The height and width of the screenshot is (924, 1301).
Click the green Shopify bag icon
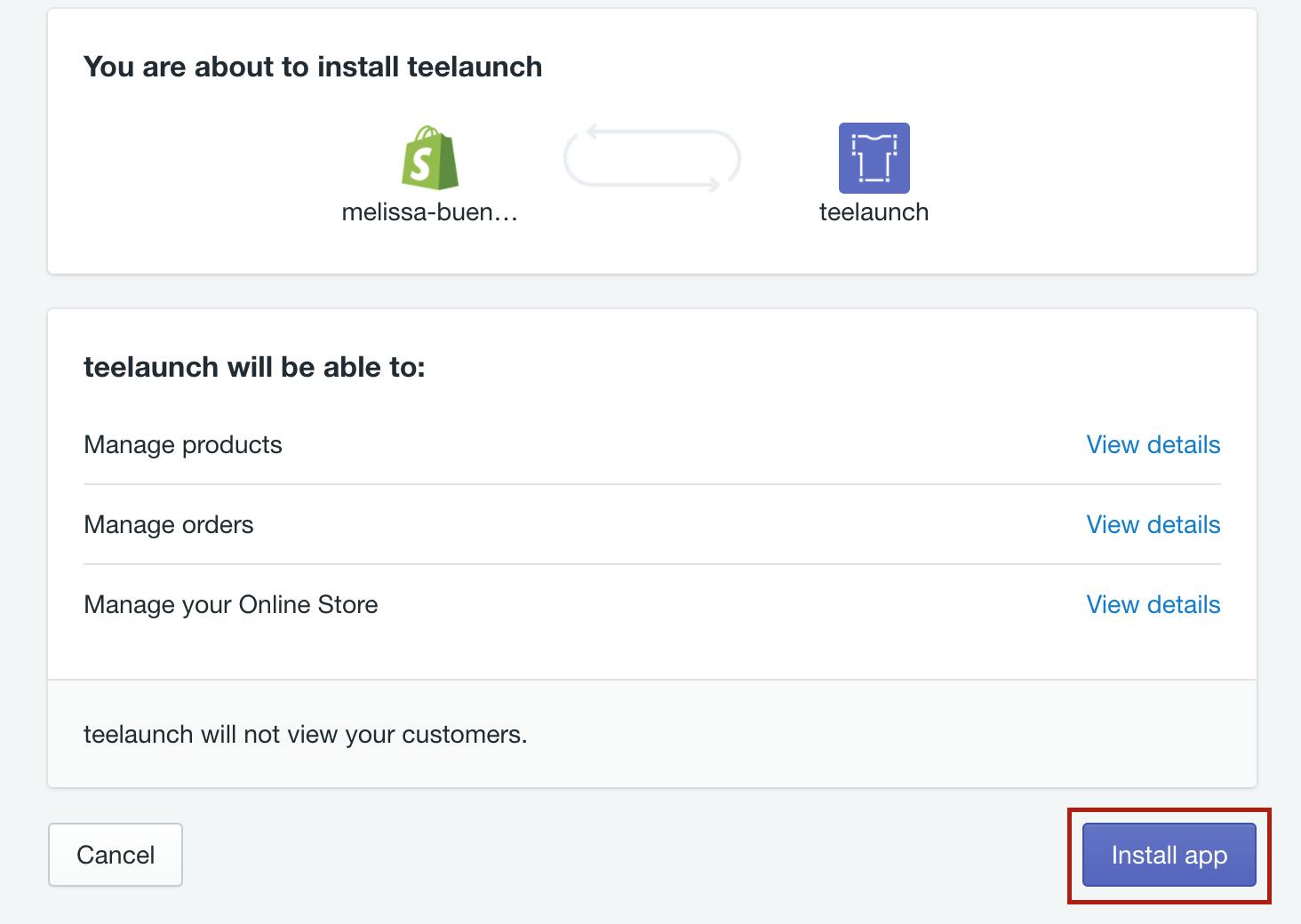(x=430, y=157)
